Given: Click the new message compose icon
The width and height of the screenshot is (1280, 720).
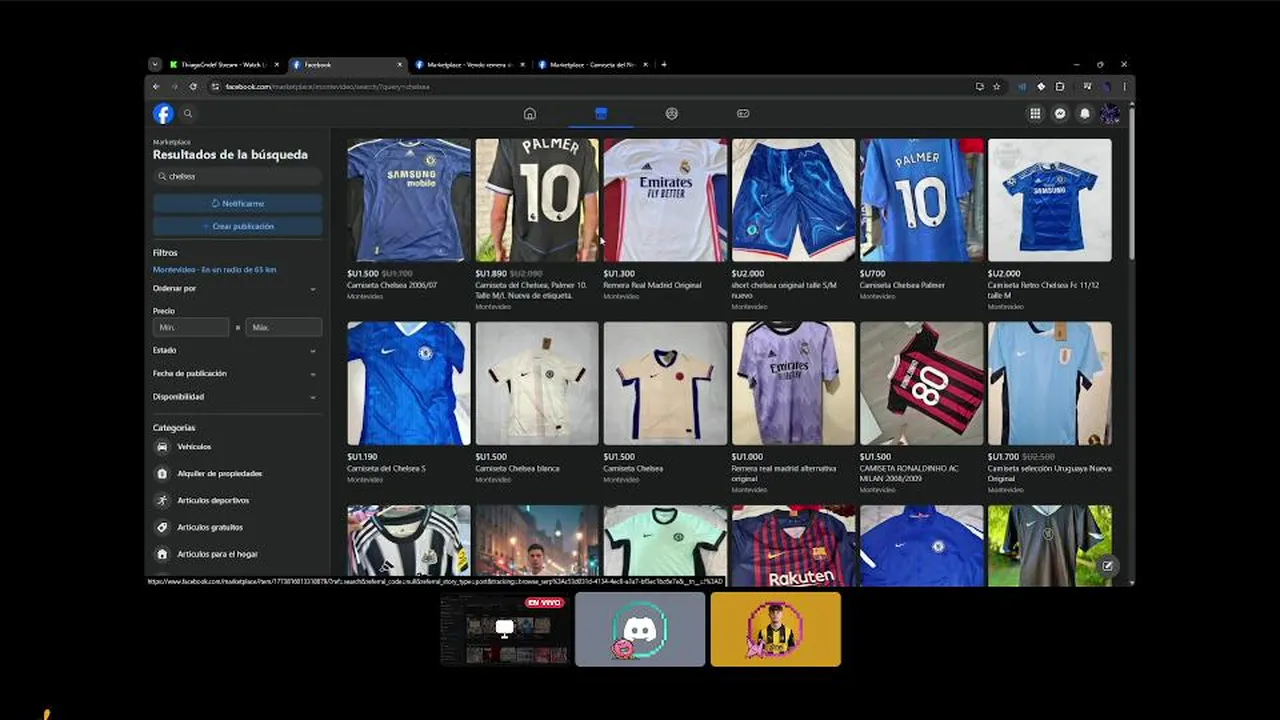Looking at the screenshot, I should pos(1108,566).
